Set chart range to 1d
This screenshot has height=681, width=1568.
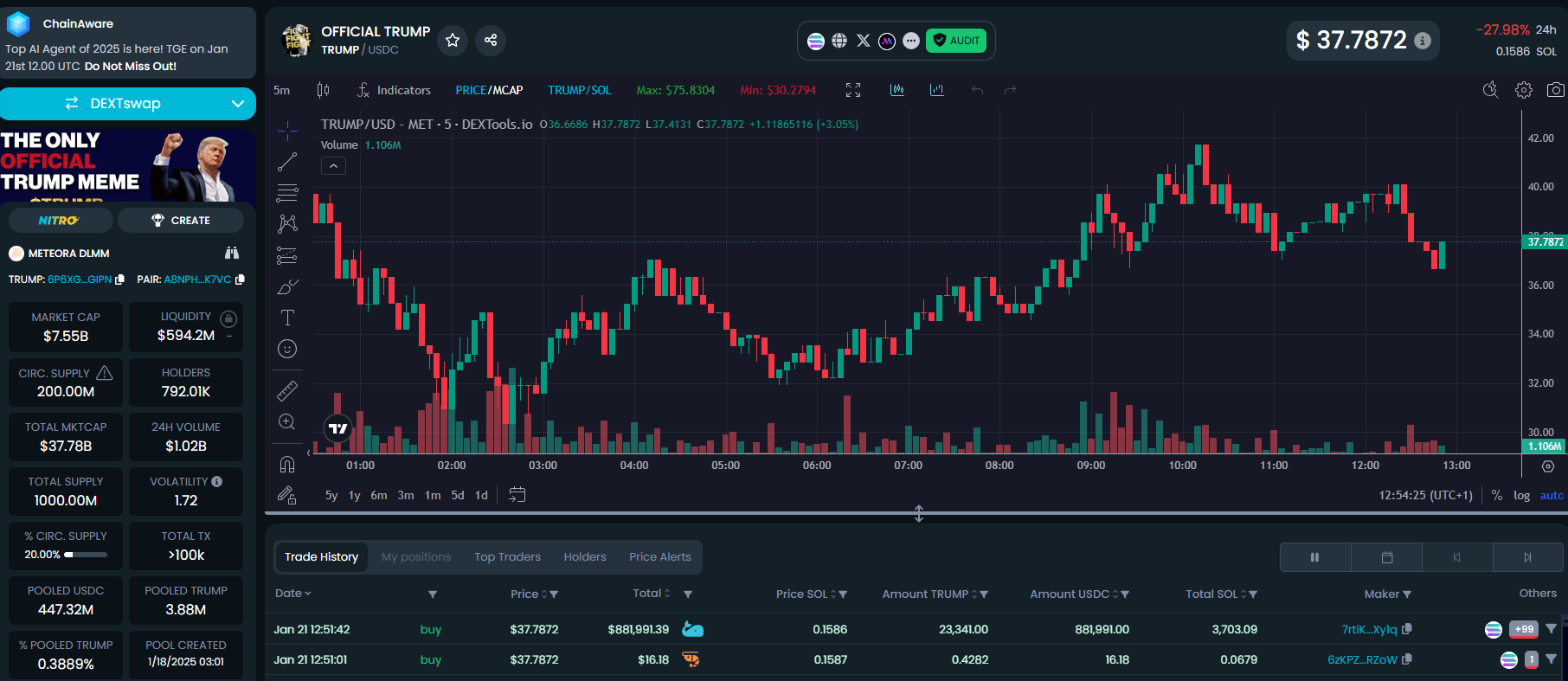point(482,496)
